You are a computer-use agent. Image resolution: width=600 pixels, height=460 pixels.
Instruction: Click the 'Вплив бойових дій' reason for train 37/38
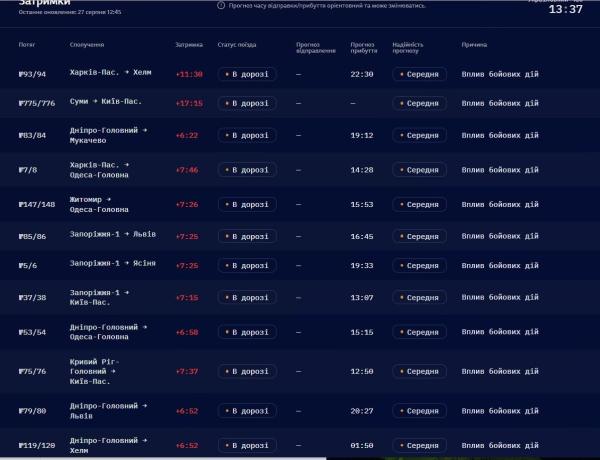click(x=500, y=297)
